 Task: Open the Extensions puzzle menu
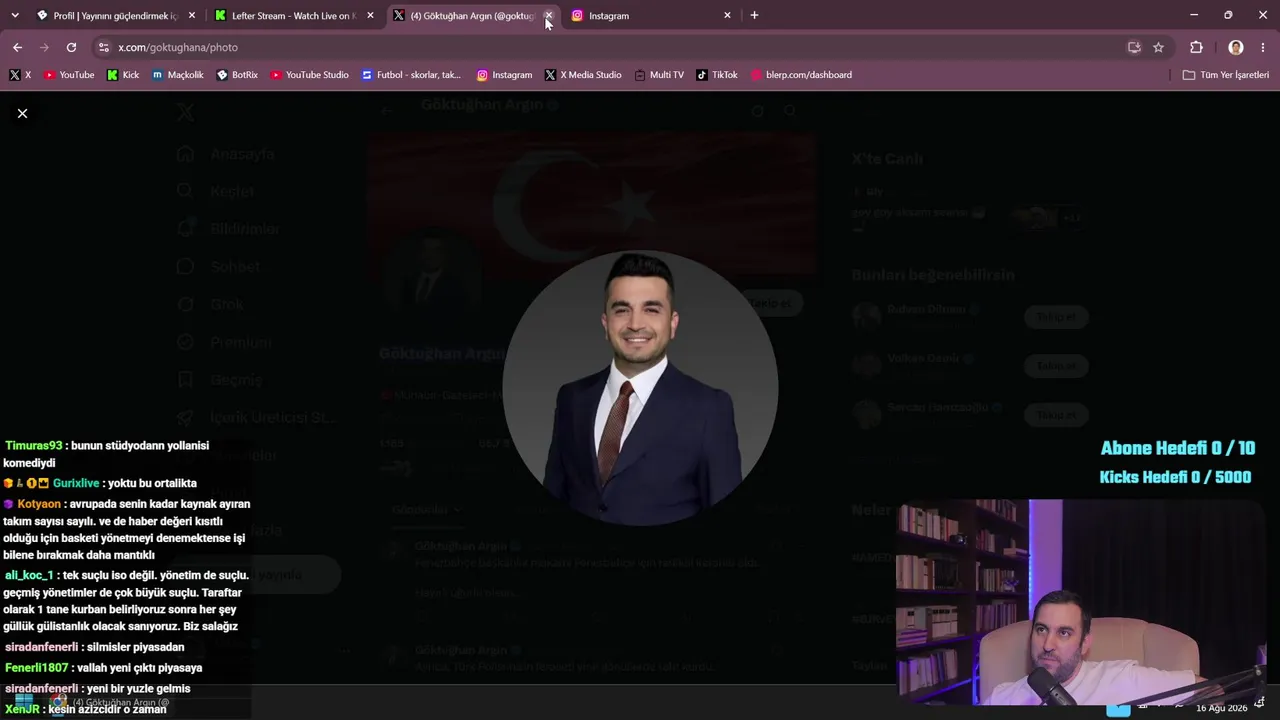click(1196, 47)
